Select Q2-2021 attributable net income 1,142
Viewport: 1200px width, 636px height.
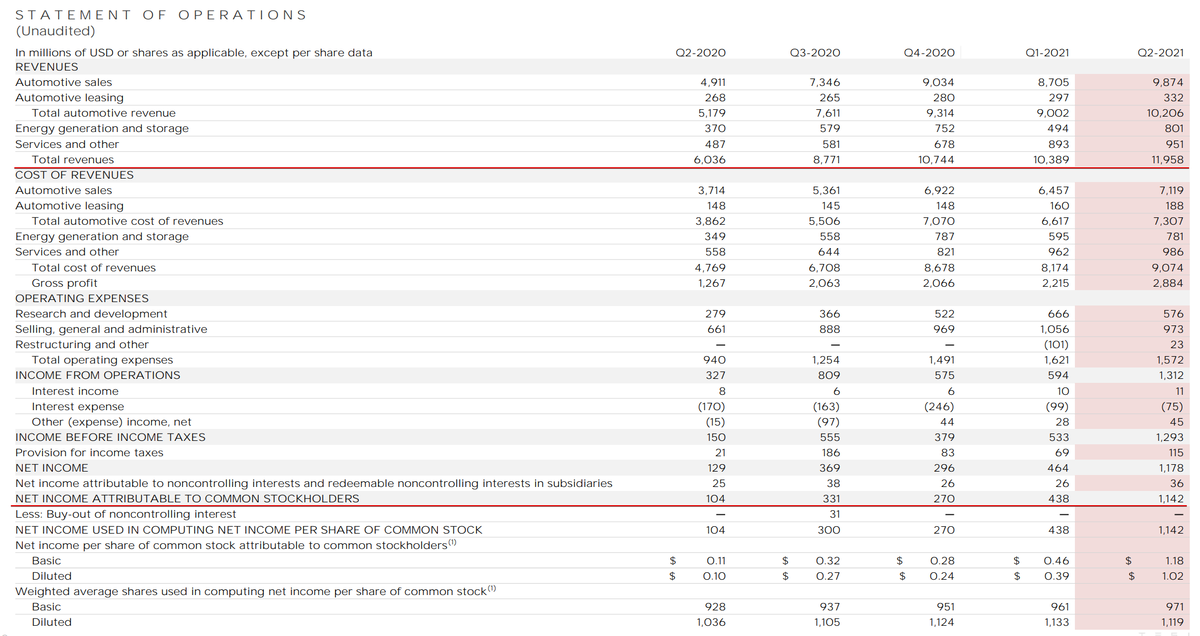tap(1170, 498)
